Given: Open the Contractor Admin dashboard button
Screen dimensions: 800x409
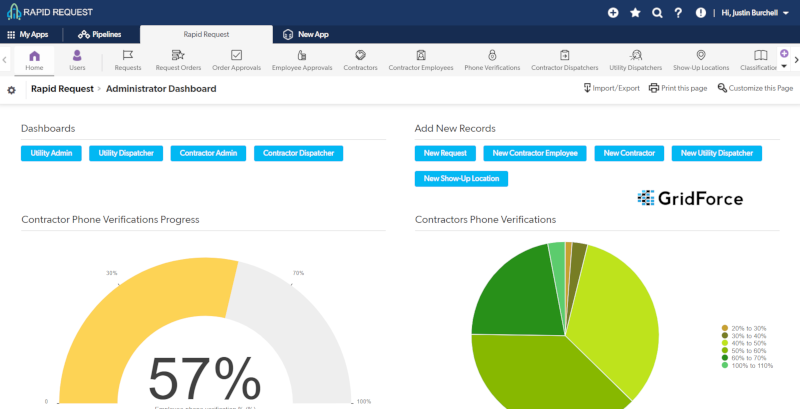Looking at the screenshot, I should pos(208,153).
